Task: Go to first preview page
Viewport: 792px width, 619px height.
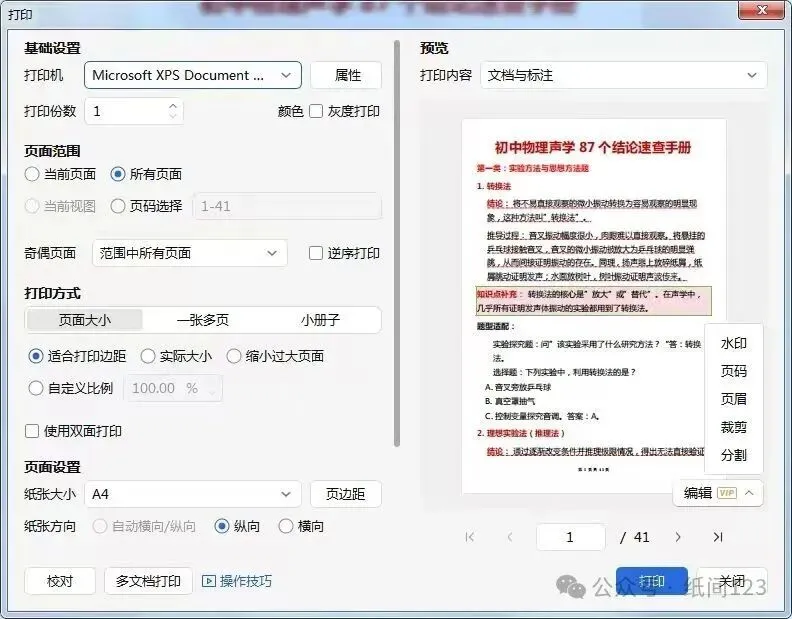Action: click(470, 537)
